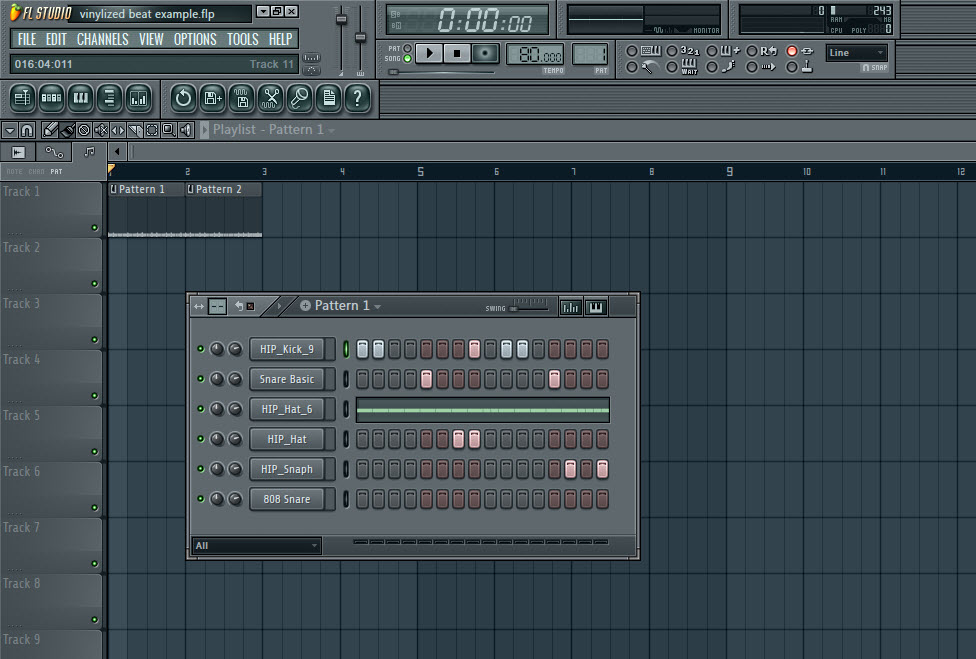Open the graph editor in step sequencer
Image resolution: width=976 pixels, height=659 pixels.
point(570,307)
